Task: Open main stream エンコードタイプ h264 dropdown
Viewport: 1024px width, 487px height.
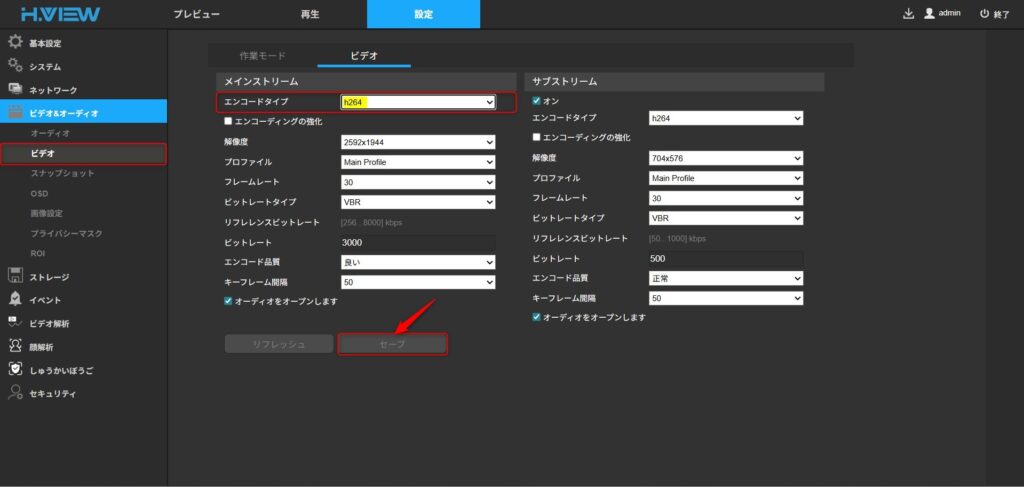Action: [418, 102]
